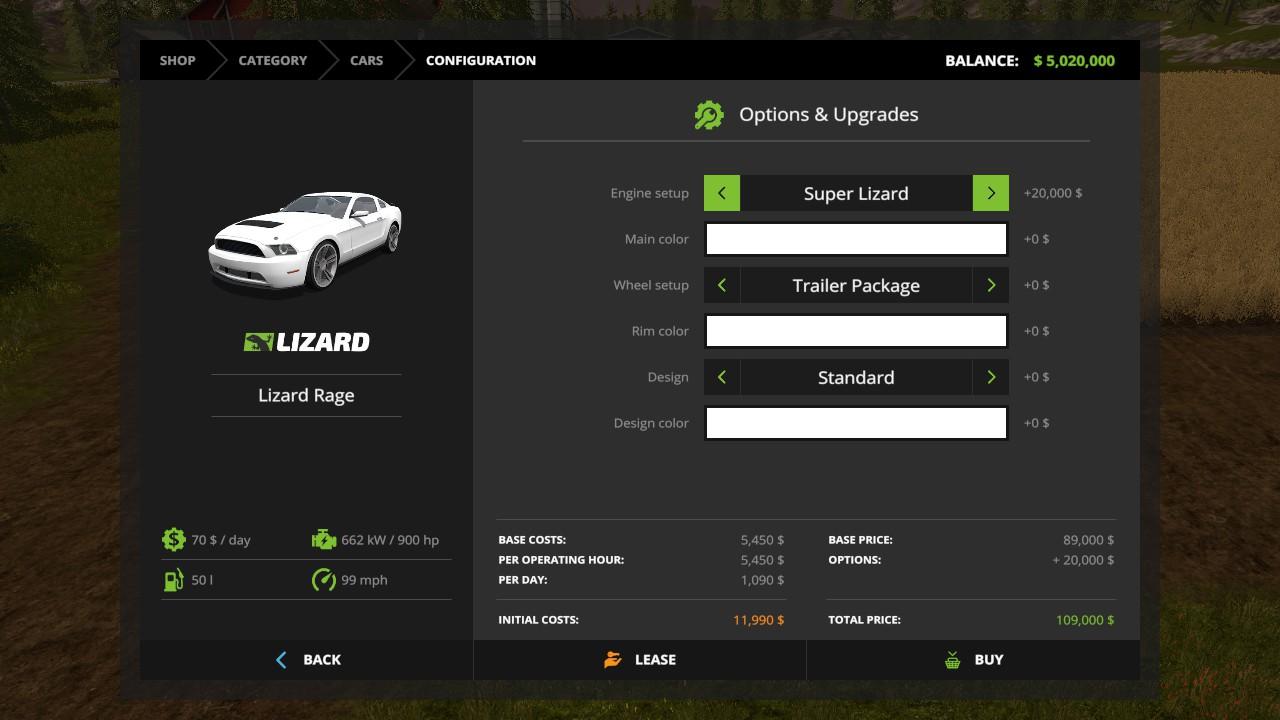Select next engine setup option
Image resolution: width=1280 pixels, height=720 pixels.
tap(991, 193)
